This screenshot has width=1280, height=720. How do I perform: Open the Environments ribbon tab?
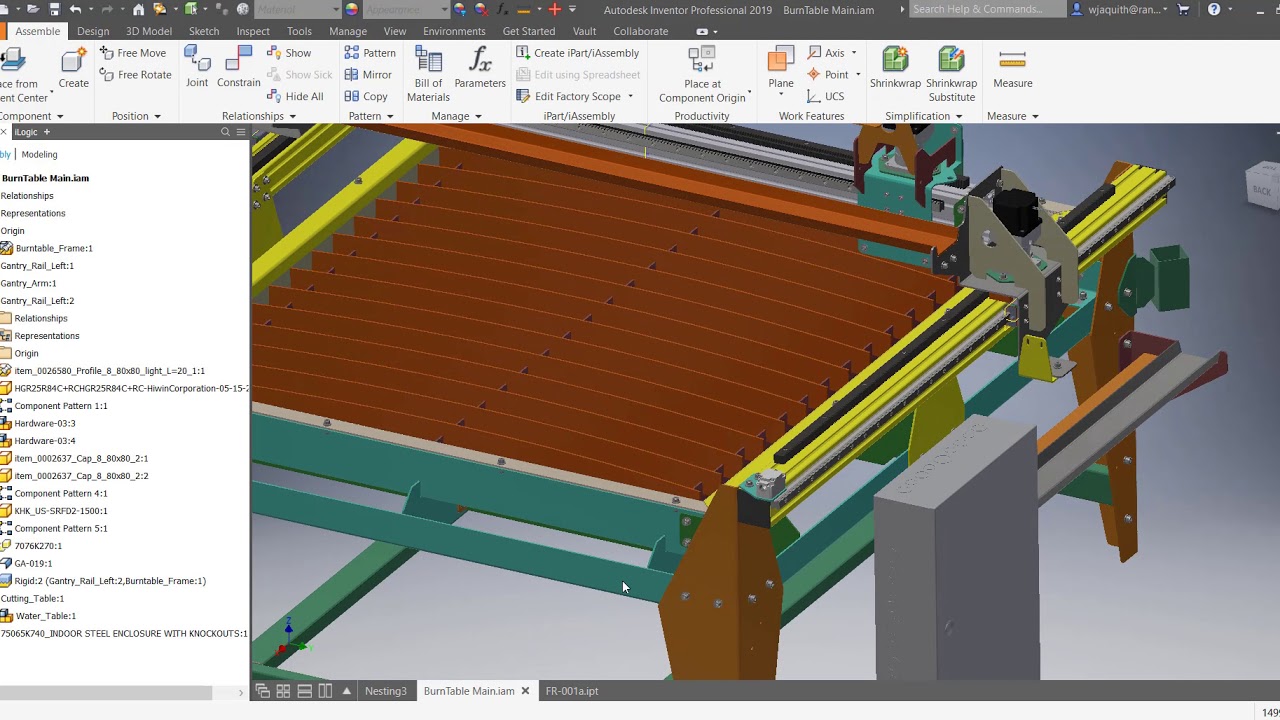[x=454, y=31]
